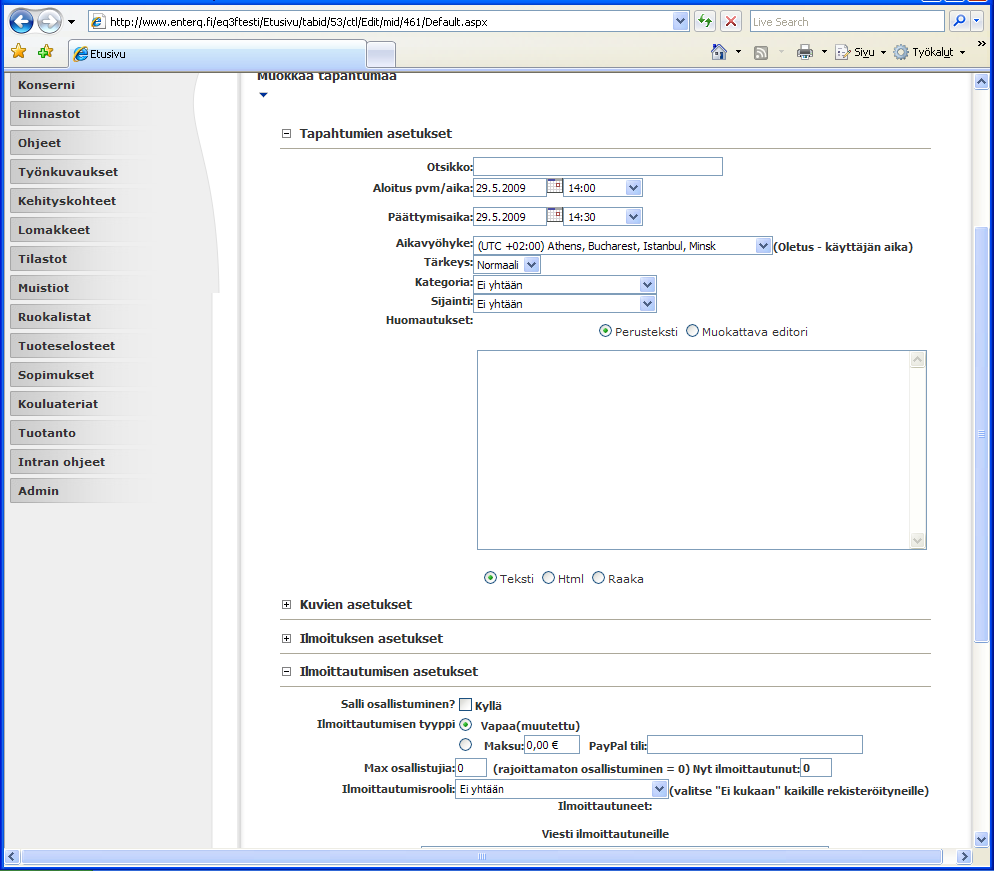This screenshot has width=994, height=871.
Task: Click the page vertical scrollbar thumb
Action: point(981,434)
